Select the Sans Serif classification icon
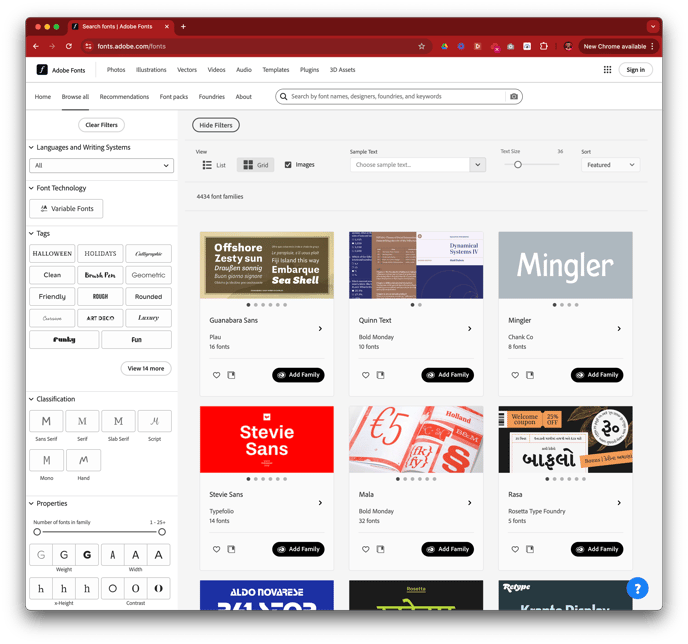 [46, 422]
